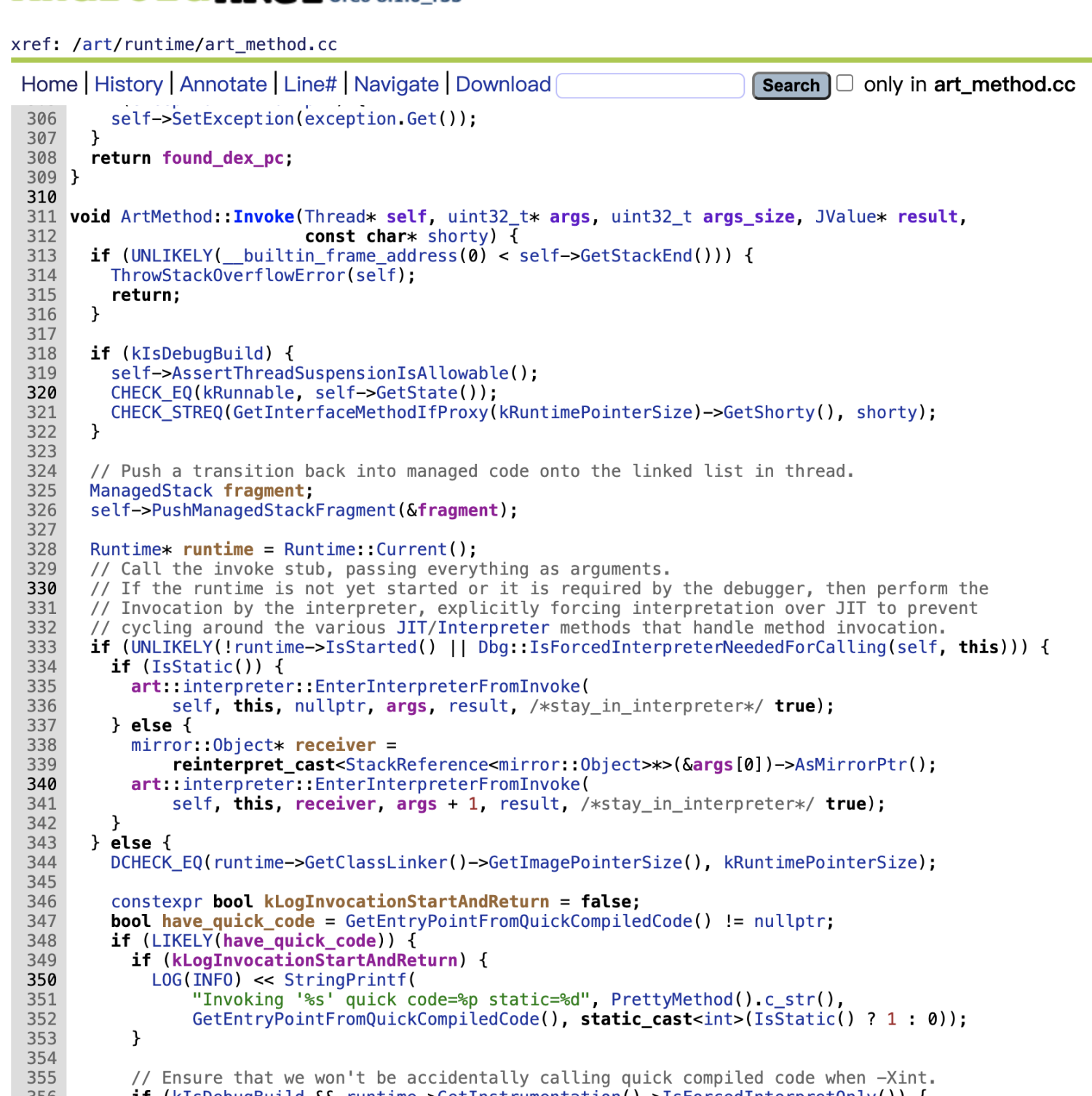This screenshot has width=1092, height=1096.
Task: Follow EnterInterpreterFromInvoke on line 335
Action: (448, 687)
